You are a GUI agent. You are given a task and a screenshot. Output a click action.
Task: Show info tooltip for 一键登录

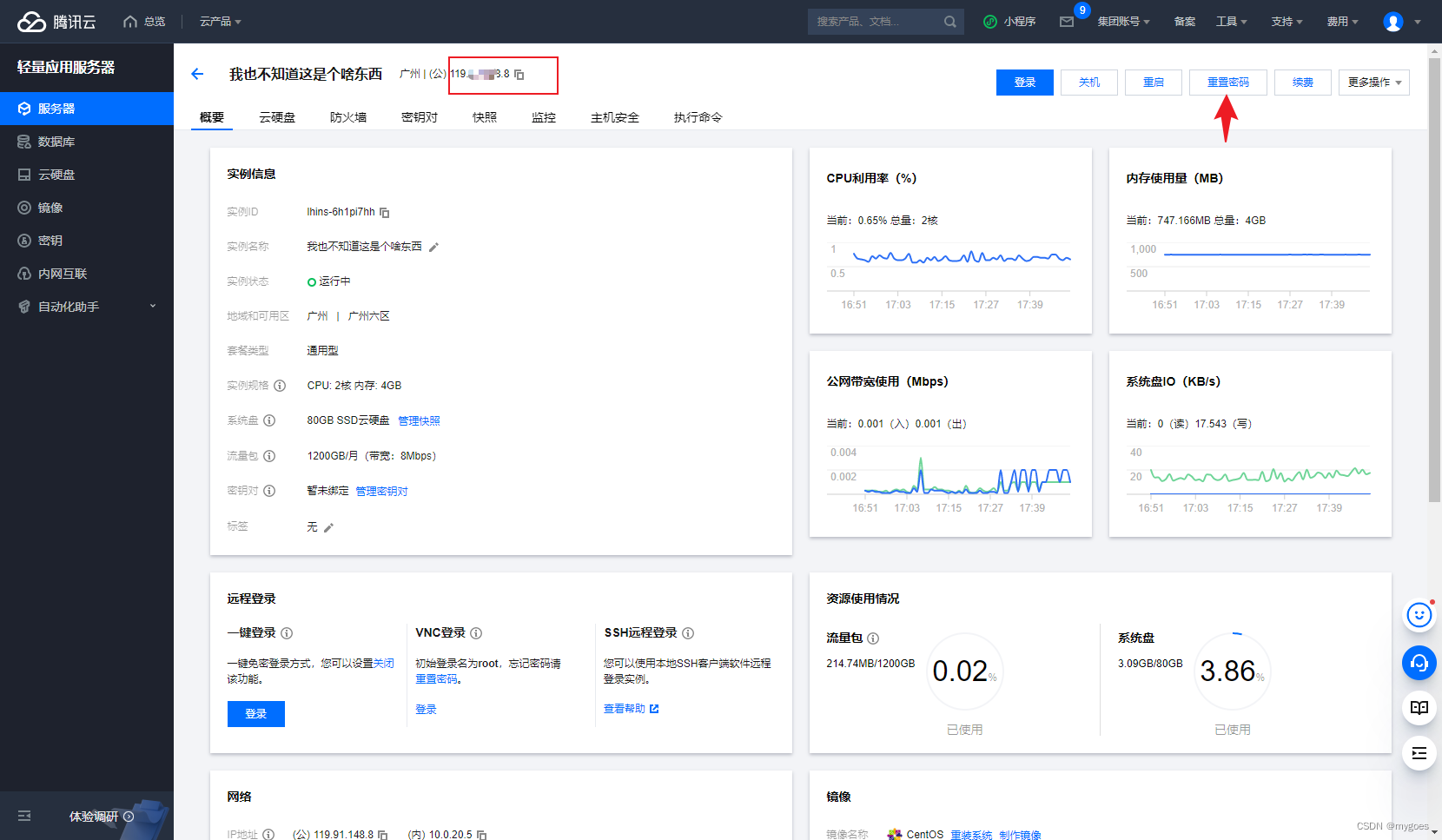click(287, 633)
